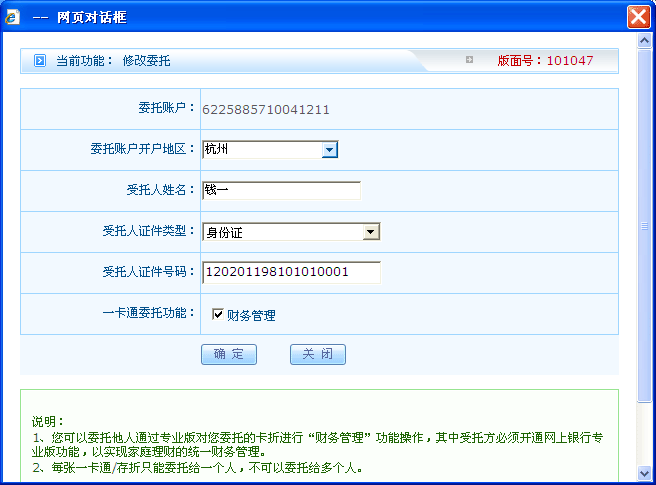The width and height of the screenshot is (656, 485).
Task: Uncheck the 财务管理 checkbox
Action: point(217,315)
